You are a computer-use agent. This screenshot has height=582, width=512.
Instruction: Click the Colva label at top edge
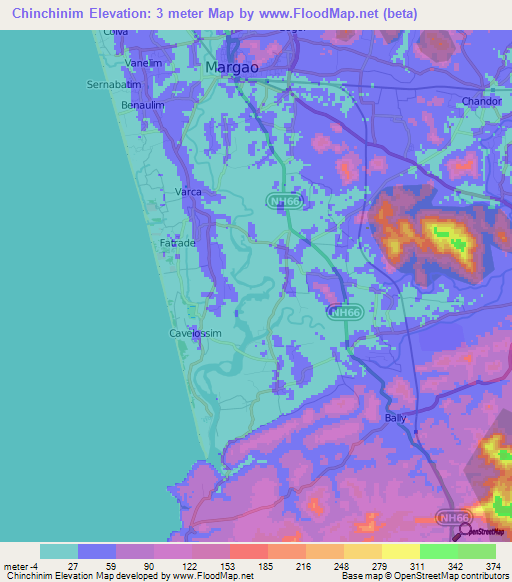point(115,33)
